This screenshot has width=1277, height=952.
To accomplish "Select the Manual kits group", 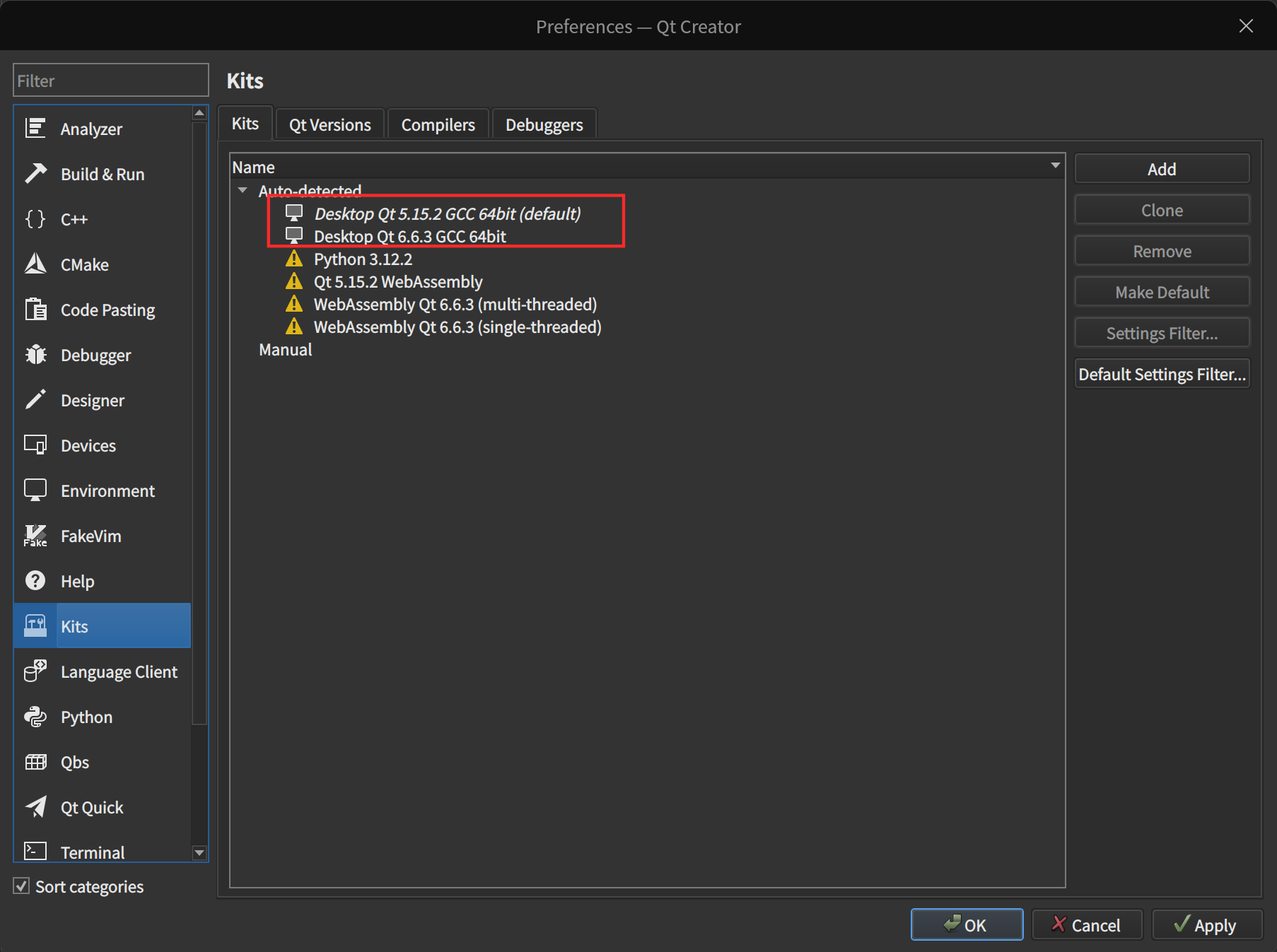I will (x=285, y=349).
